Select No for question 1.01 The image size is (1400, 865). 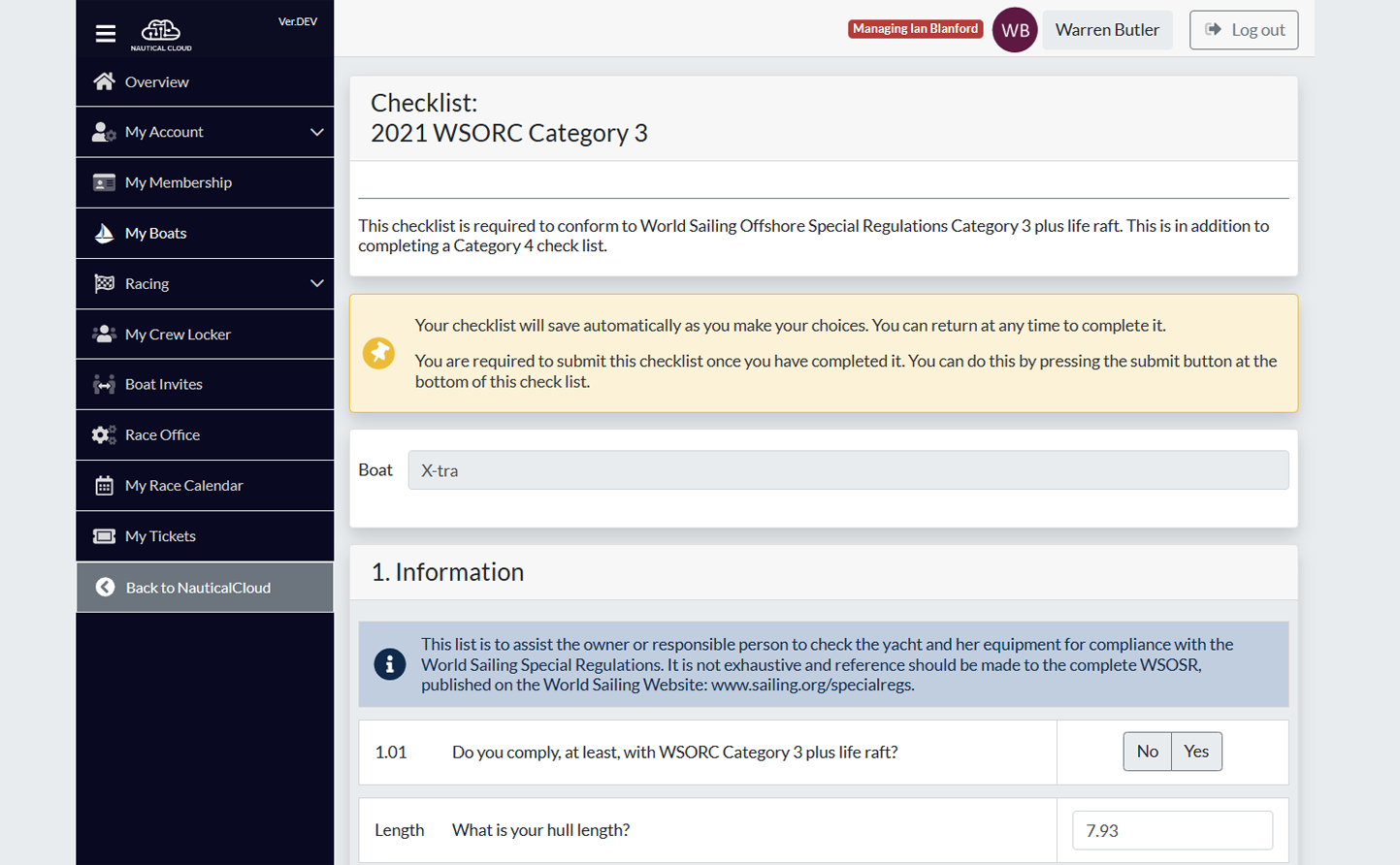click(x=1147, y=752)
